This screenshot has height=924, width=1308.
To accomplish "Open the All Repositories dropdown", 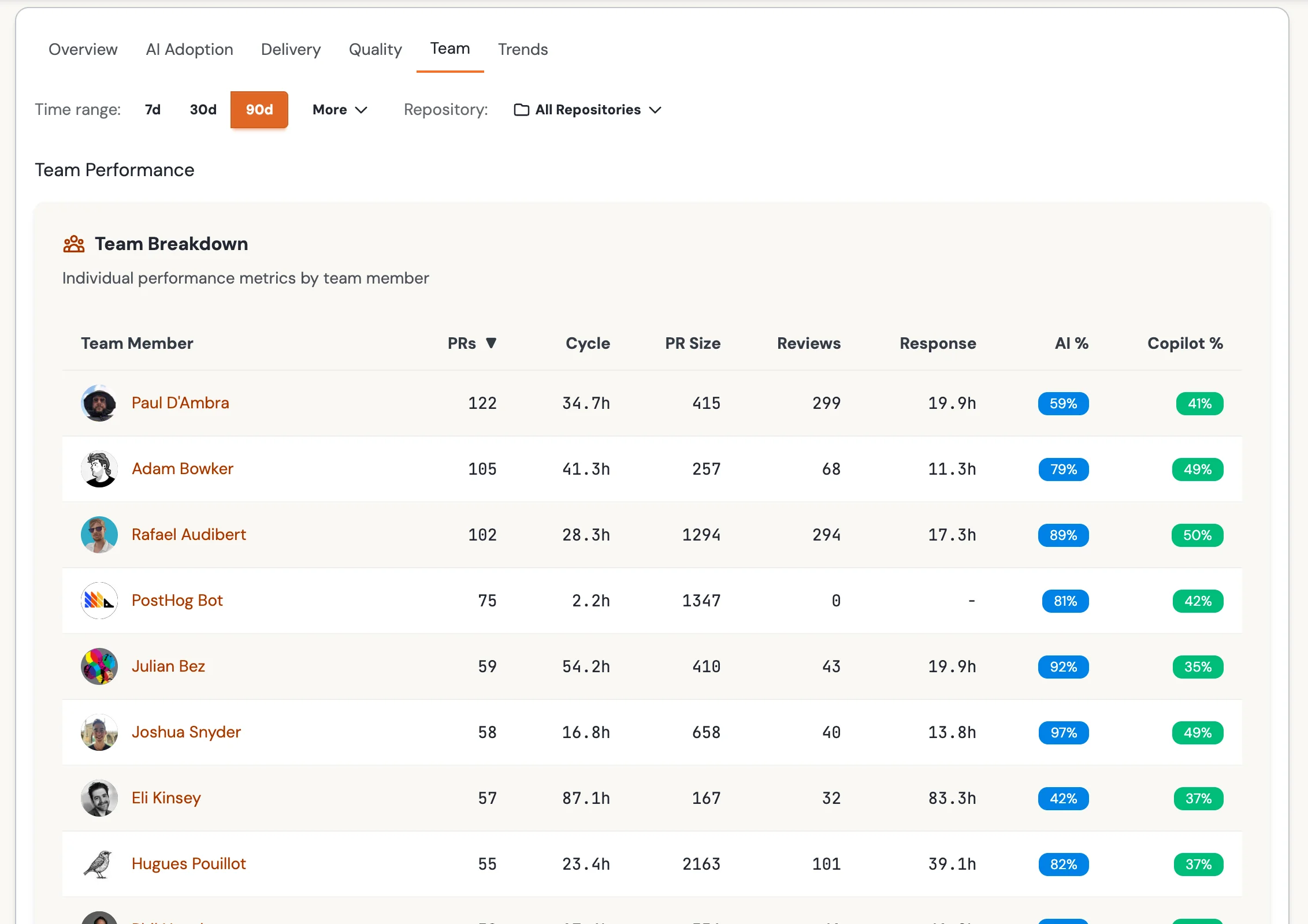I will coord(588,110).
